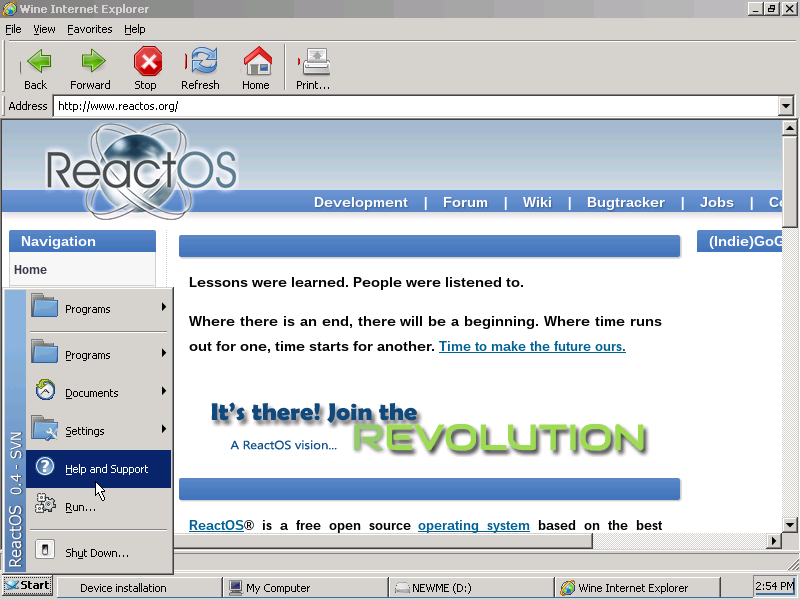The height and width of the screenshot is (600, 800).
Task: Open the address bar history dropdown arrow
Action: click(x=786, y=106)
